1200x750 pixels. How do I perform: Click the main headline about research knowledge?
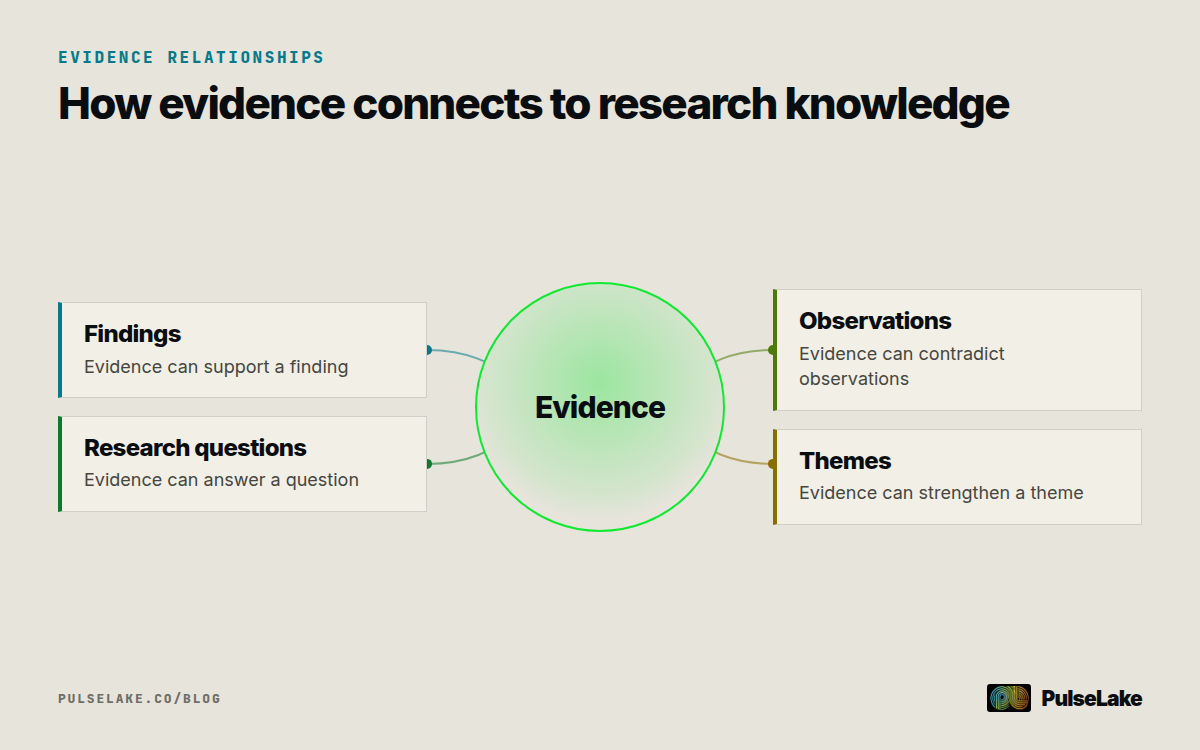coord(533,105)
